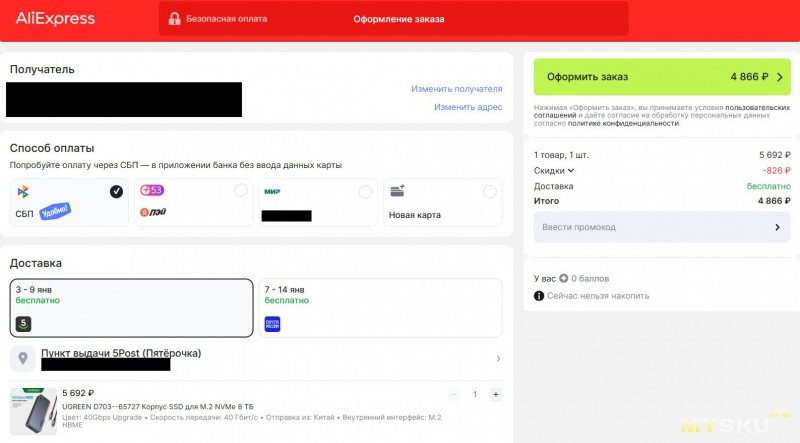Click the new card plus icon
The image size is (800, 443).
coord(397,191)
